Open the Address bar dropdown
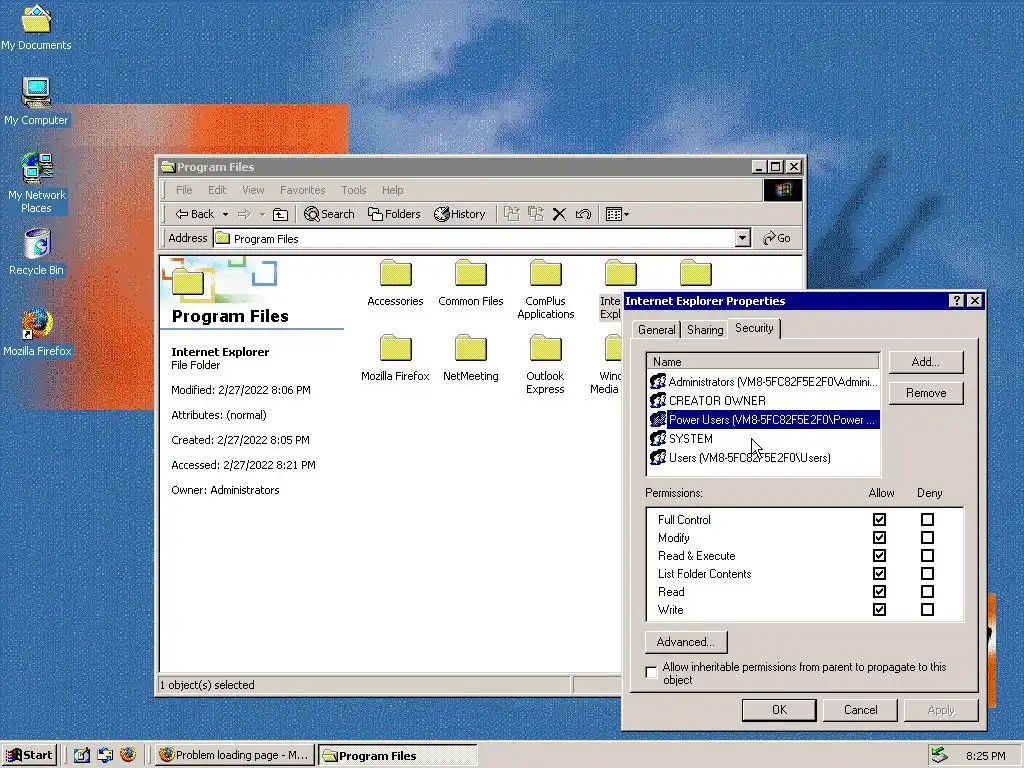 743,238
